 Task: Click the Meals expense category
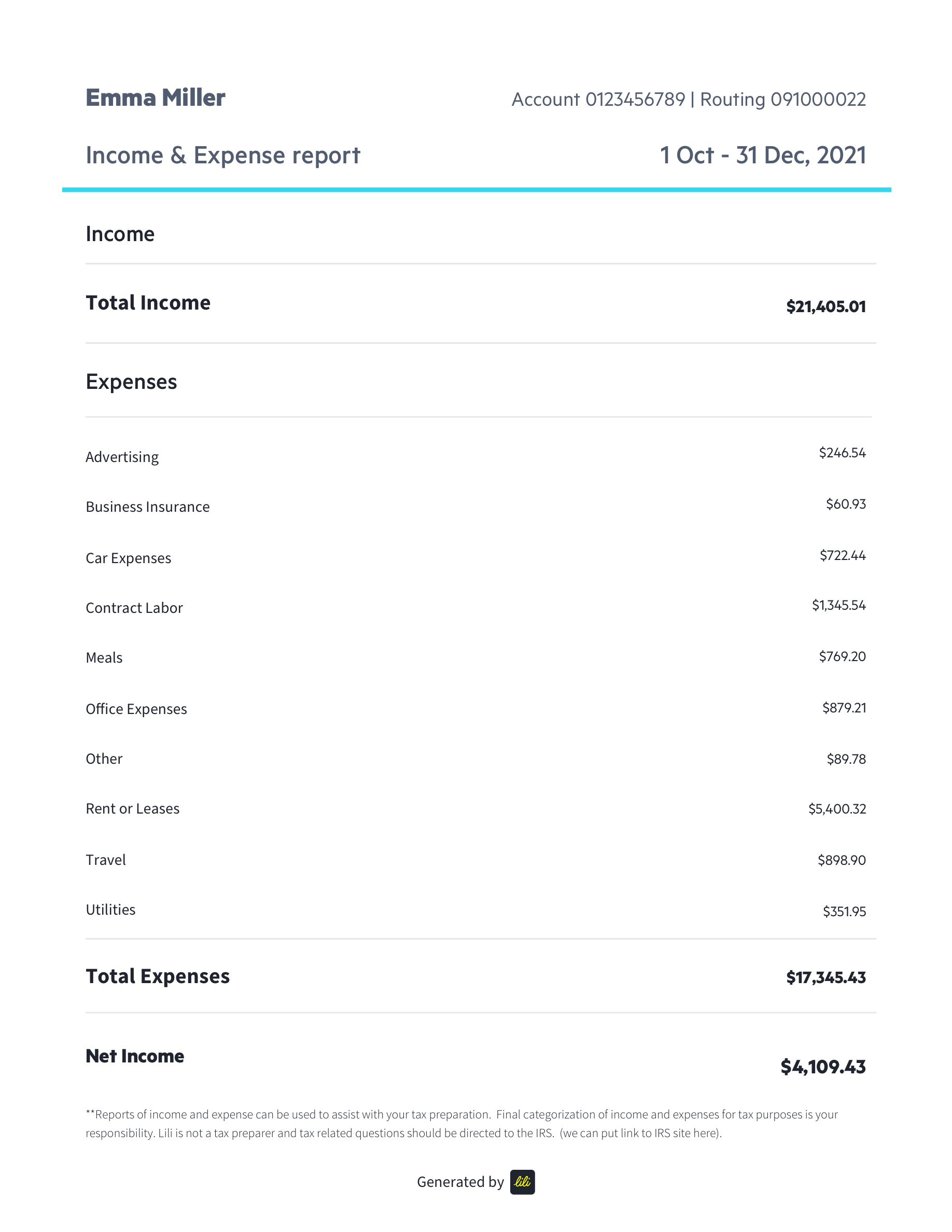[103, 657]
